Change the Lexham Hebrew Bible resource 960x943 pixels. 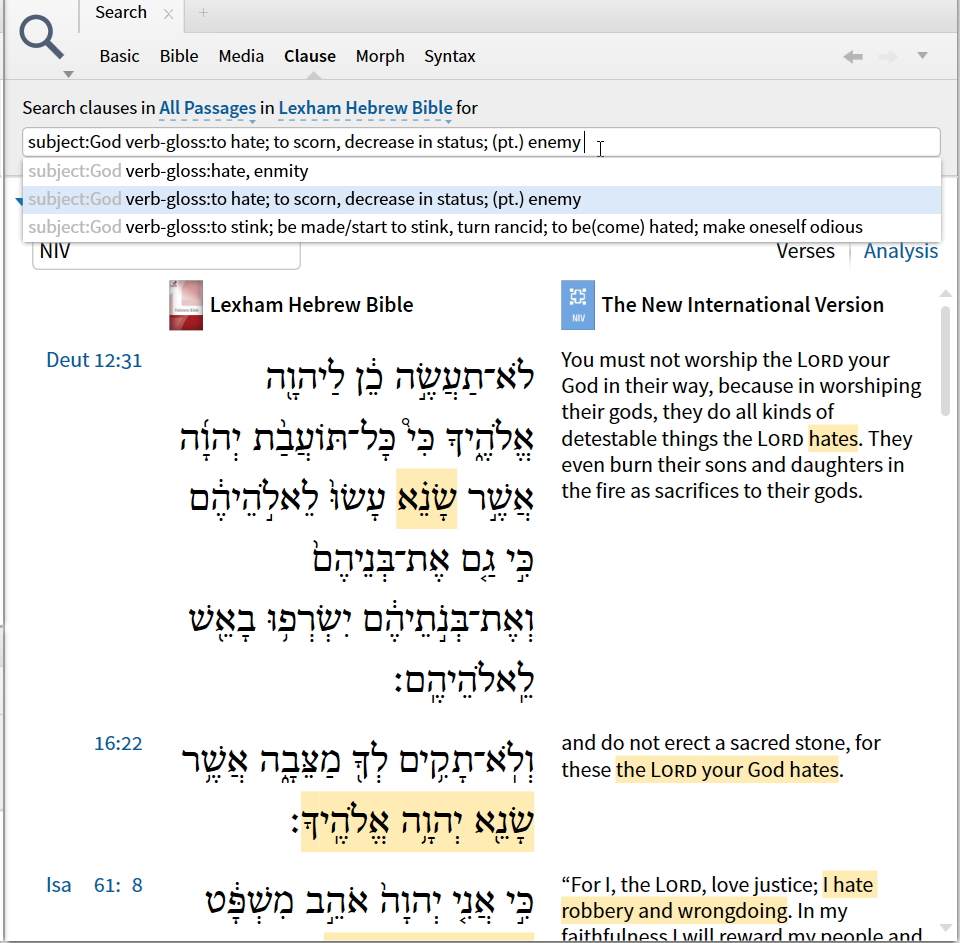pyautogui.click(x=366, y=108)
